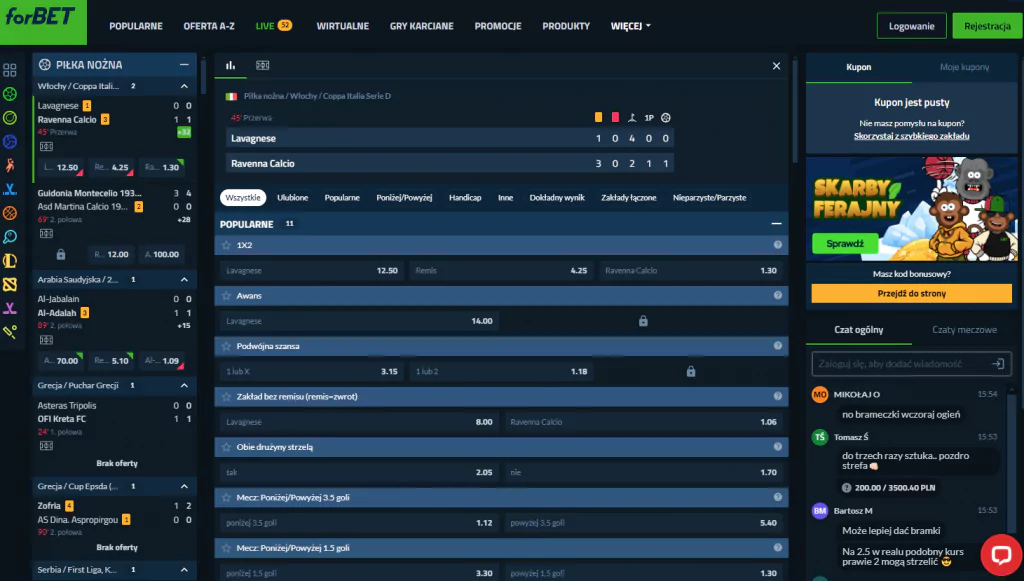Image resolution: width=1024 pixels, height=581 pixels.
Task: Click the Rejestracja button
Action: 987,26
